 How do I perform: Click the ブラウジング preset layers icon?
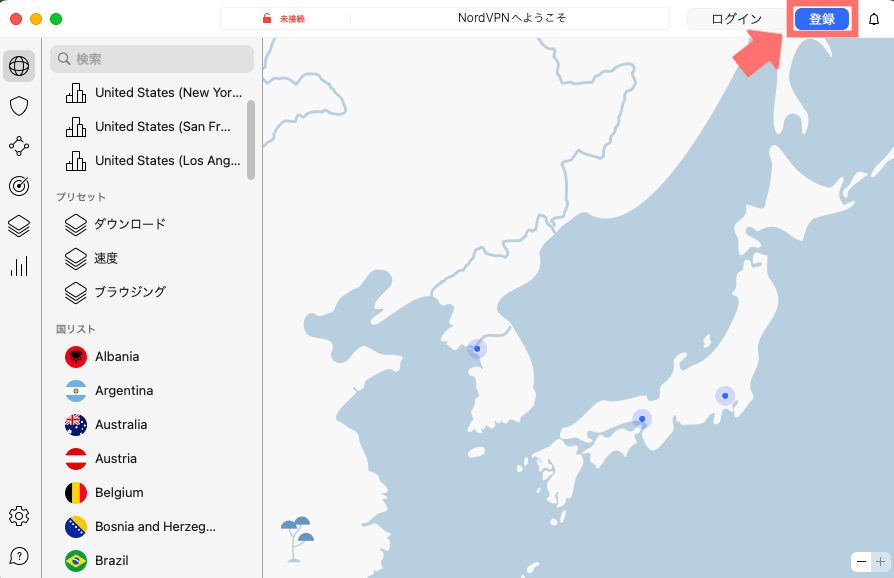pos(76,292)
